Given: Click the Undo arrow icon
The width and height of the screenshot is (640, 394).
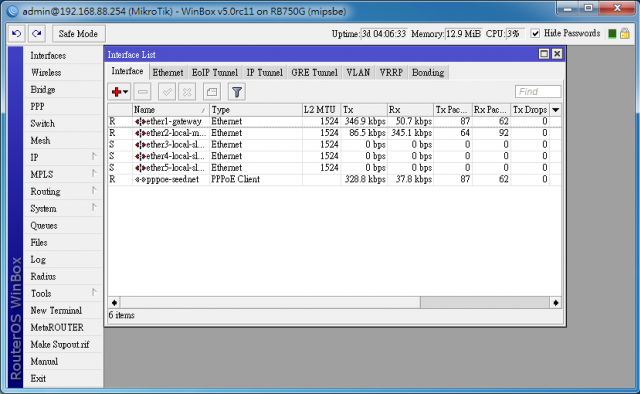Looking at the screenshot, I should pos(17,33).
